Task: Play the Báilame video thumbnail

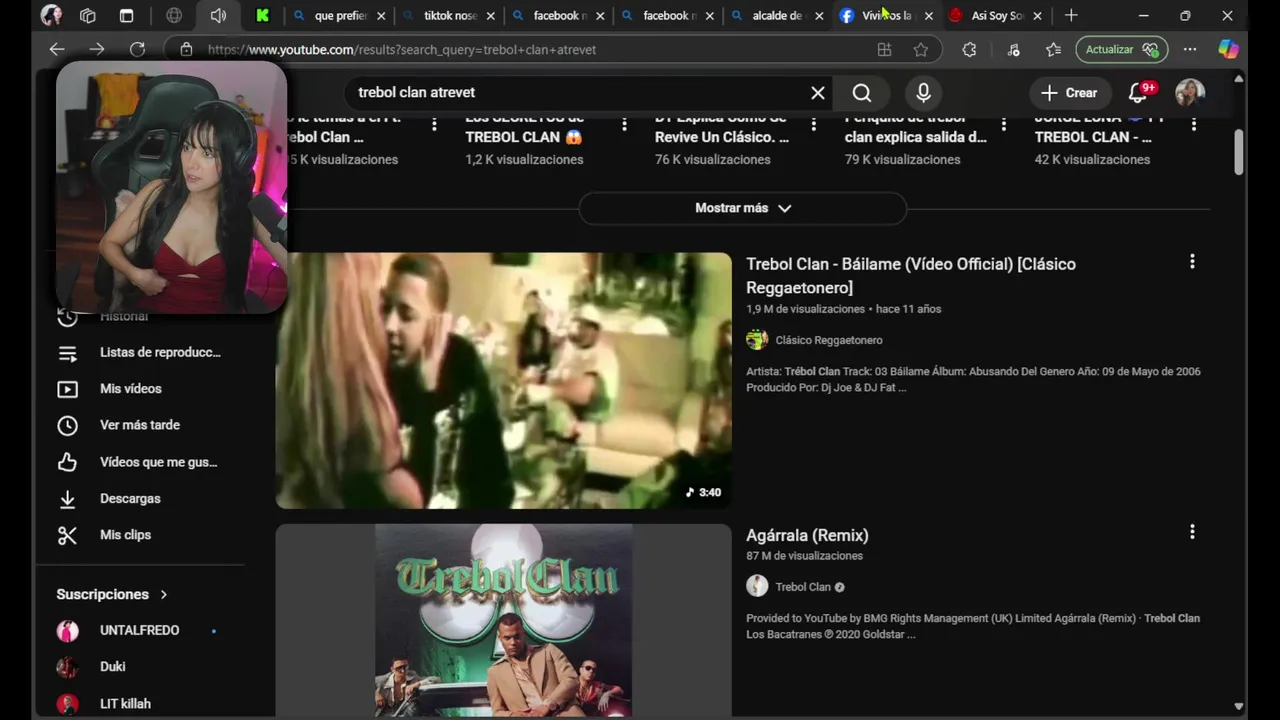Action: point(504,381)
